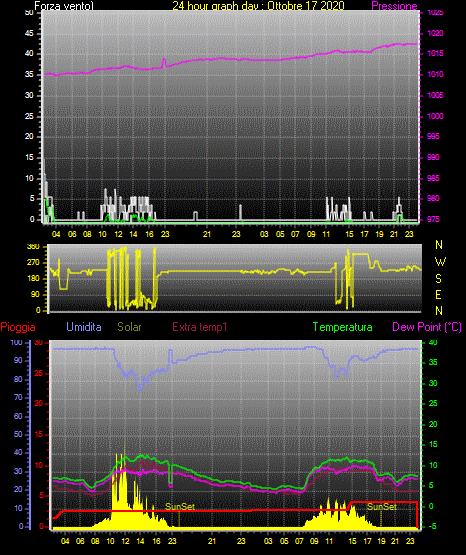Click the Dew Point (°C) legend label

click(x=427, y=327)
